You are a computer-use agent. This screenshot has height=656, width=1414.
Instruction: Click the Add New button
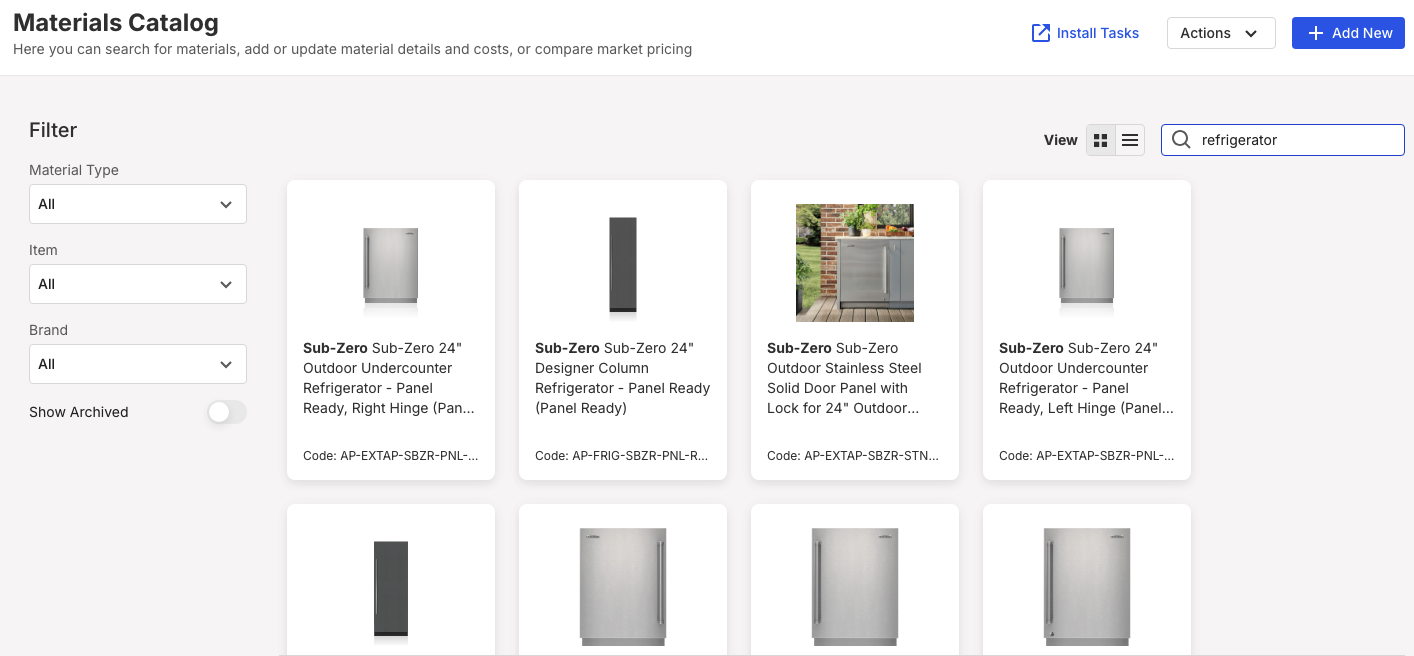coord(1348,33)
